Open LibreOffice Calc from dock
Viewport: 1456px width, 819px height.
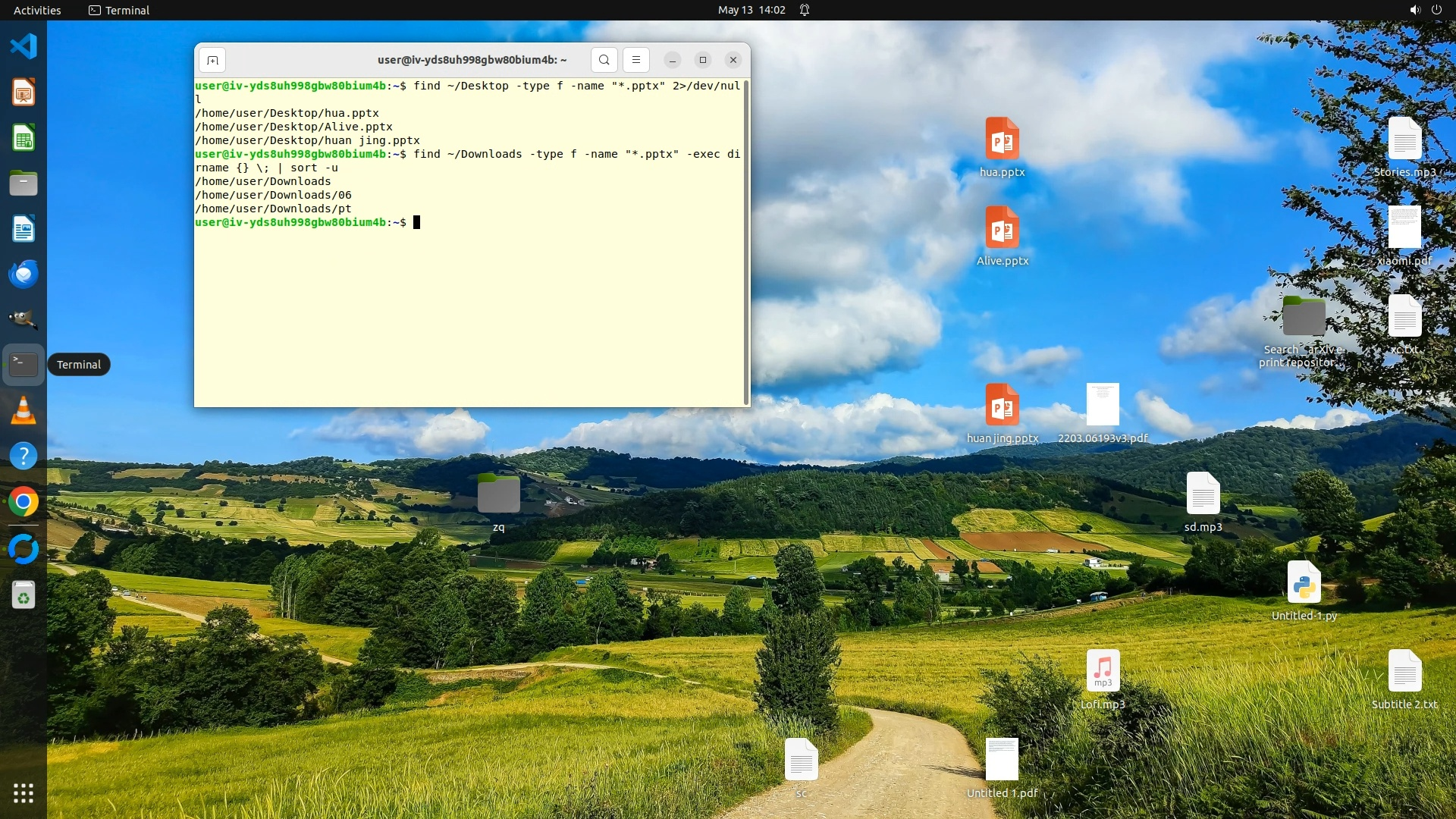(x=24, y=138)
